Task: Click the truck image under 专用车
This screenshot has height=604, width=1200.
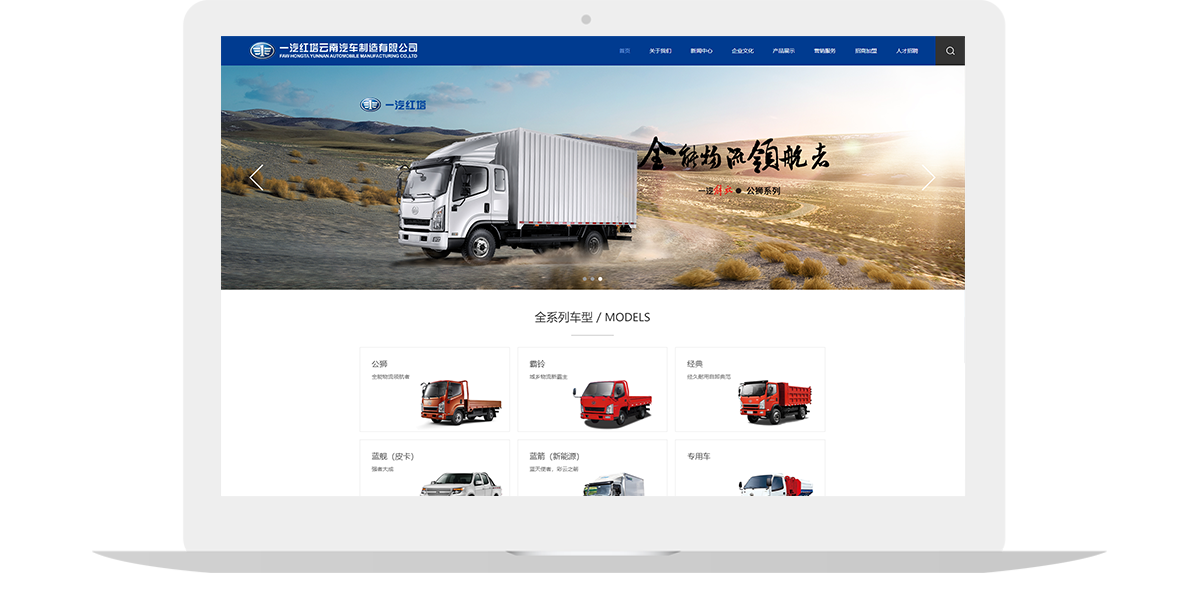Action: click(776, 484)
